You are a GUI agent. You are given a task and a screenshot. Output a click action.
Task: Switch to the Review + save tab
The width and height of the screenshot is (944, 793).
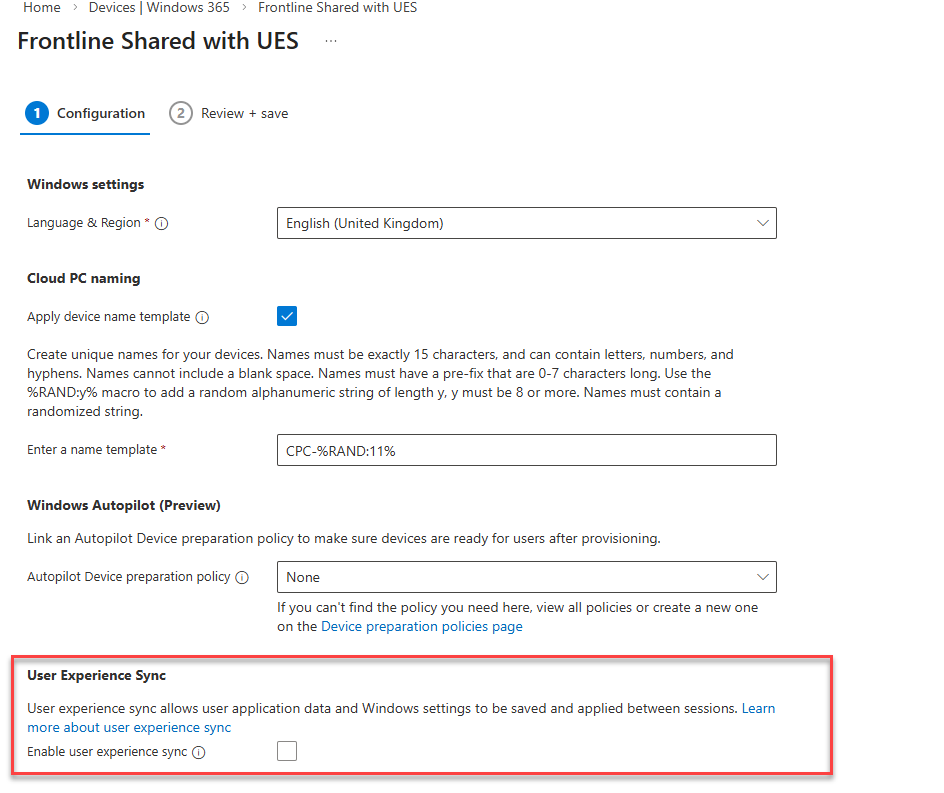tap(244, 114)
